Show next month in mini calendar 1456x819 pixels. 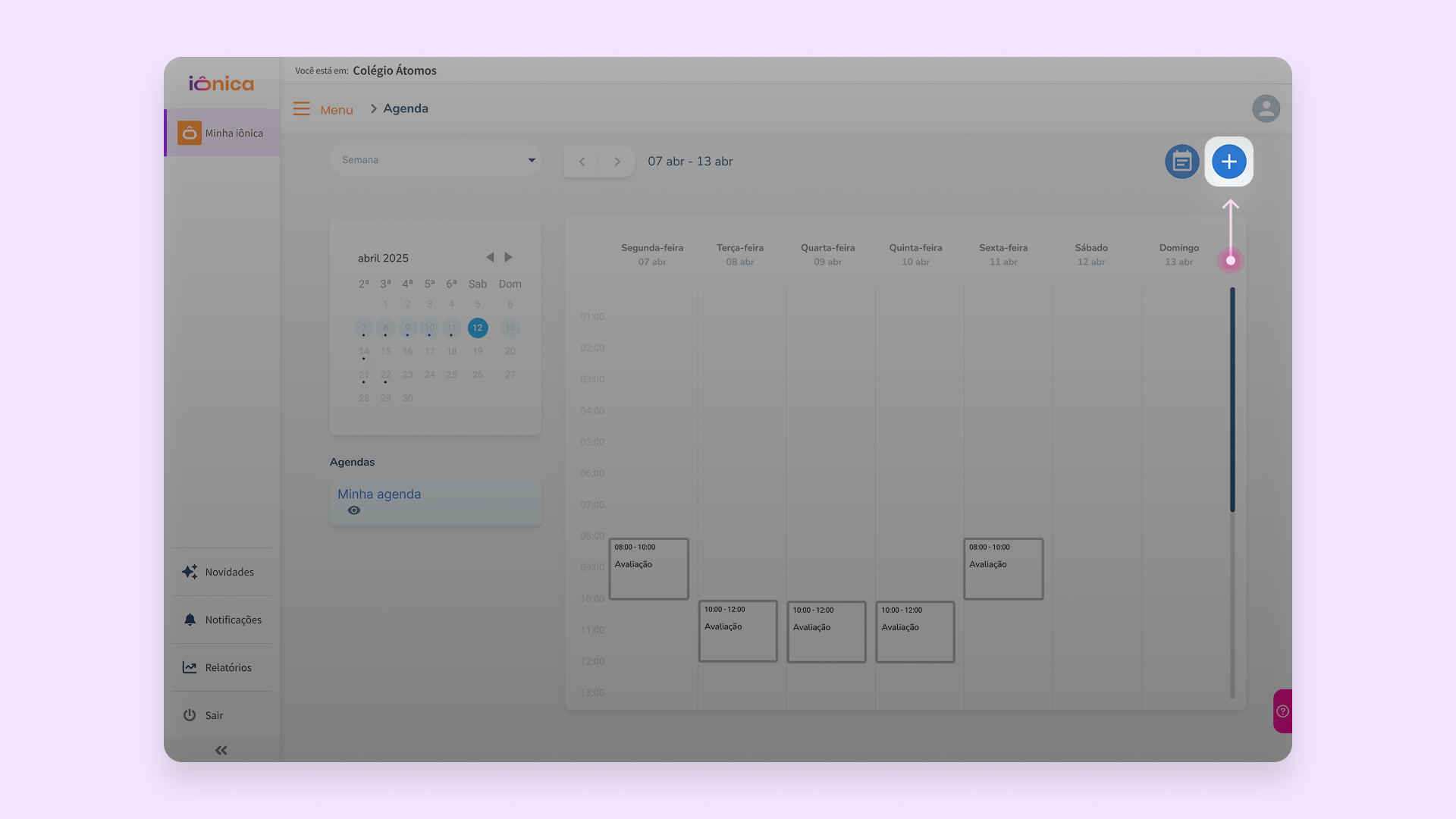point(508,257)
